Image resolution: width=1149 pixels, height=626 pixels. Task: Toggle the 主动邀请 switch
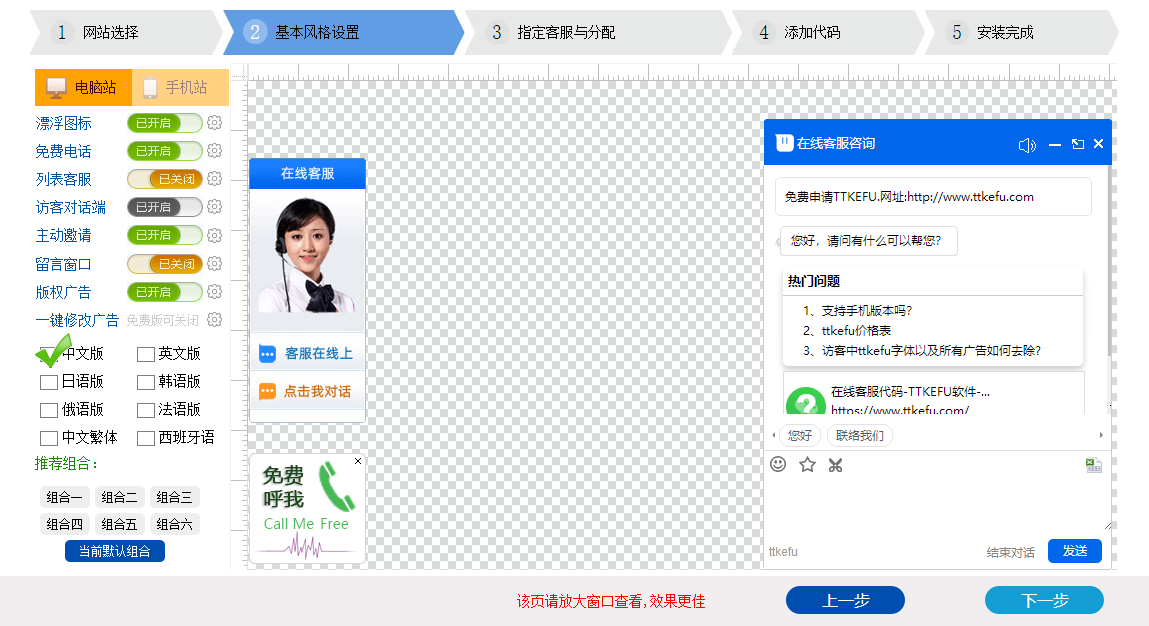[165, 235]
